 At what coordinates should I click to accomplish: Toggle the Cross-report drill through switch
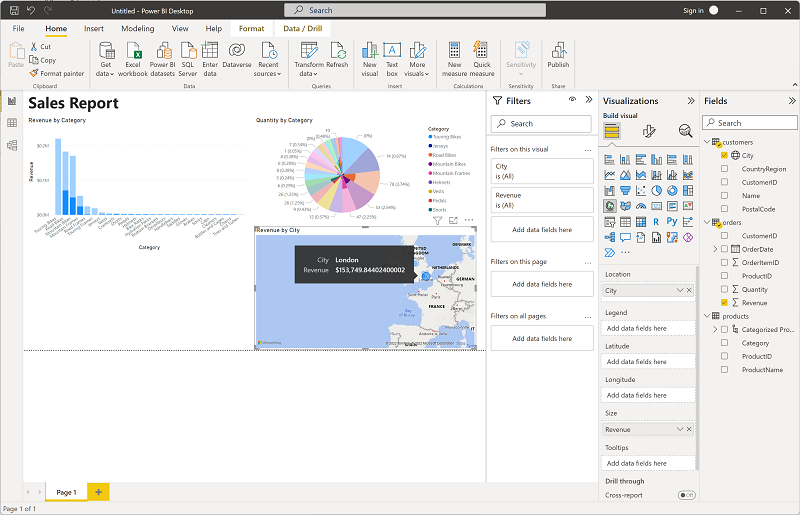[686, 495]
